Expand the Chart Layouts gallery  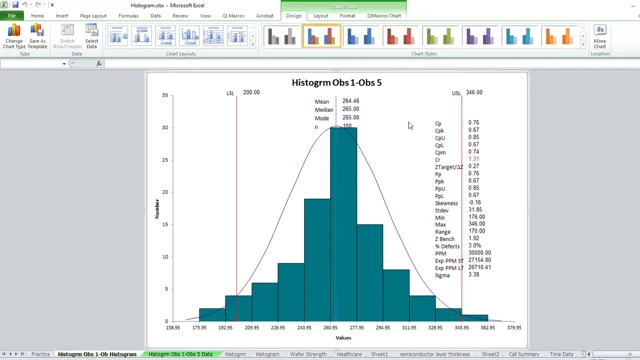click(253, 44)
